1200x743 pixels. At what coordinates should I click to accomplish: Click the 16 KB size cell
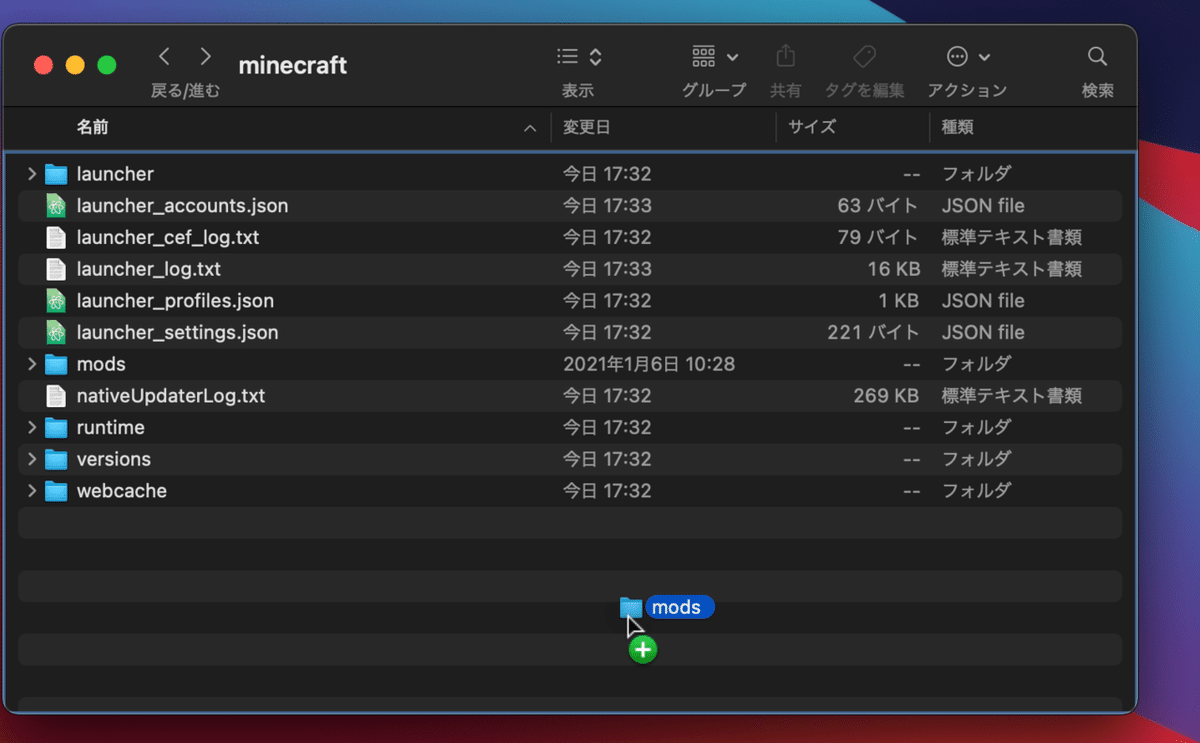(x=893, y=269)
